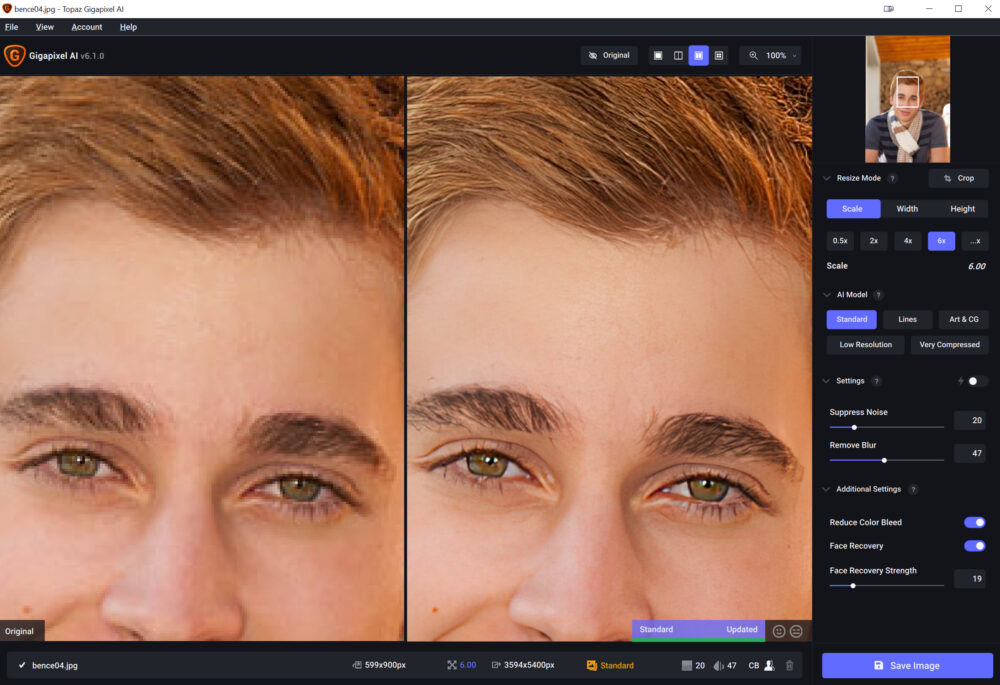This screenshot has width=1000, height=685.
Task: Click the neutral face rating icon
Action: point(796,631)
